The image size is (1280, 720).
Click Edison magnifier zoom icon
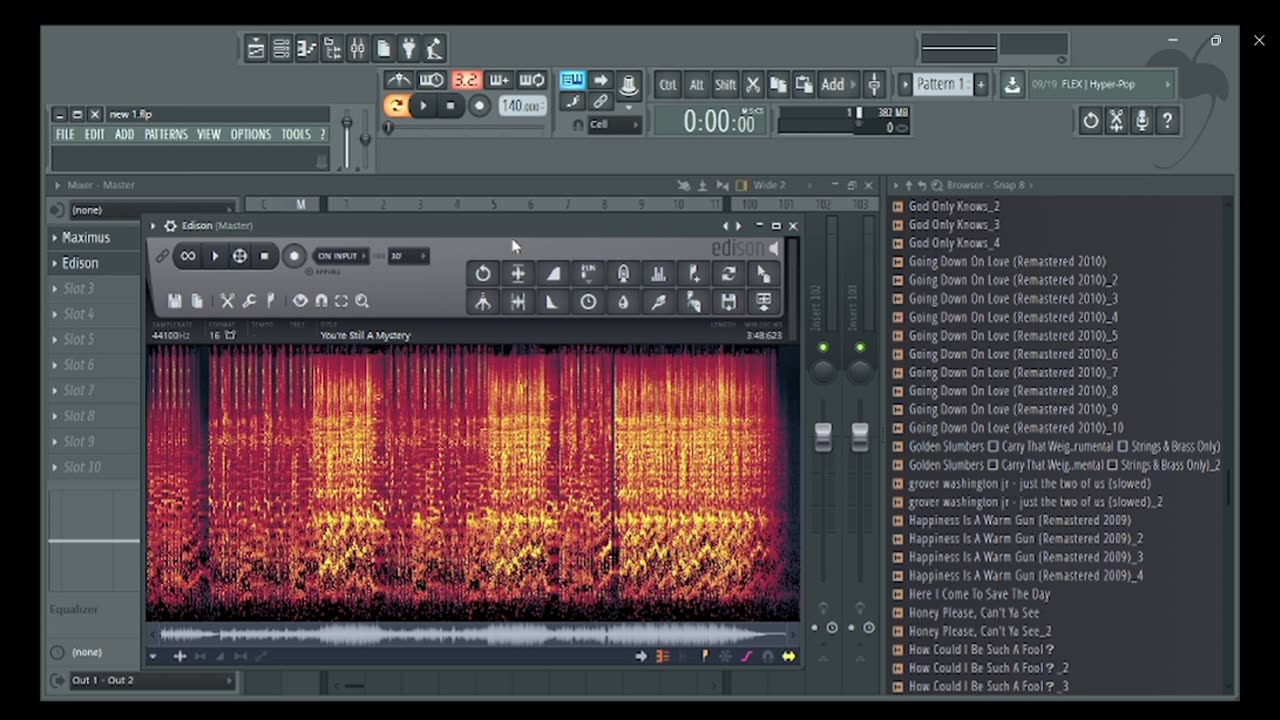[362, 300]
